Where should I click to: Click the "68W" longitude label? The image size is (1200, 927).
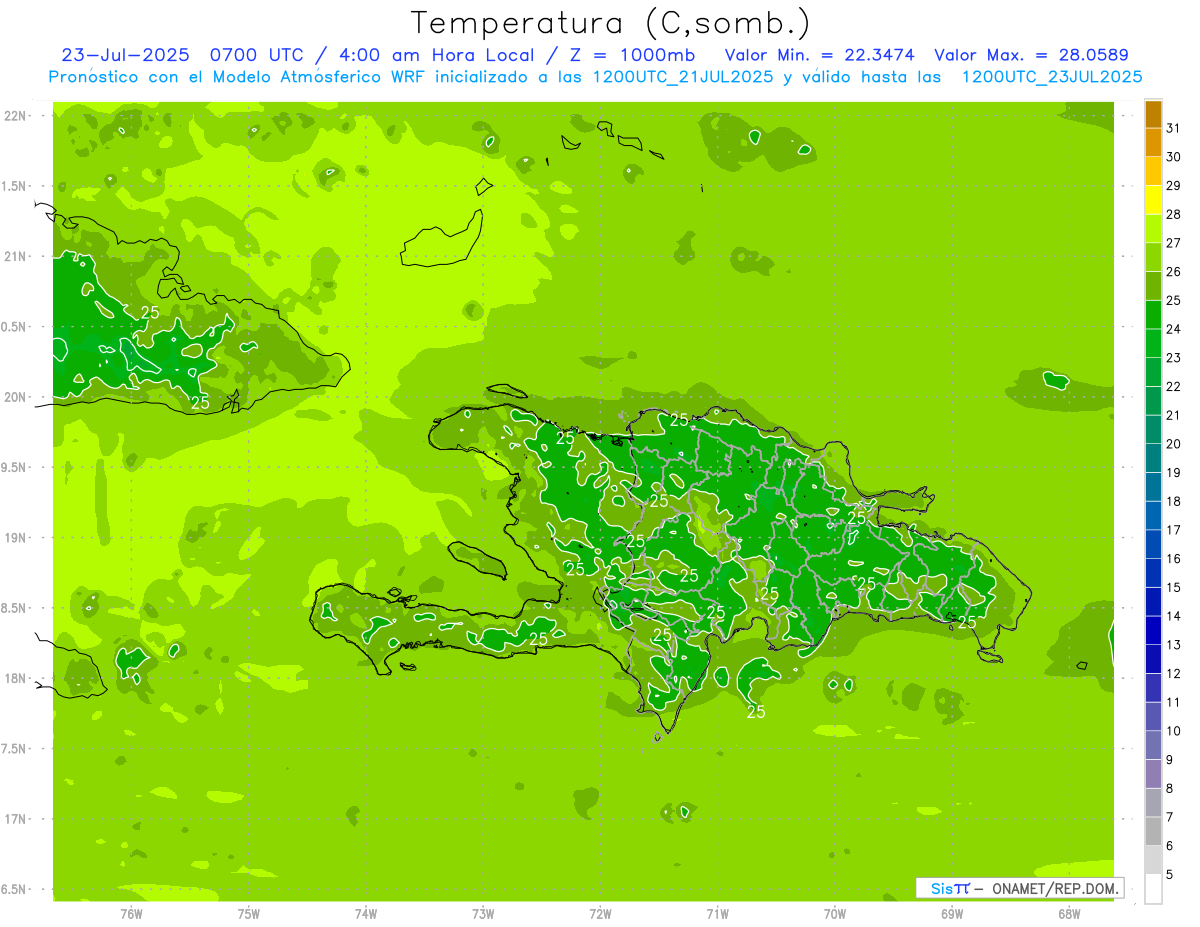[x=1069, y=914]
